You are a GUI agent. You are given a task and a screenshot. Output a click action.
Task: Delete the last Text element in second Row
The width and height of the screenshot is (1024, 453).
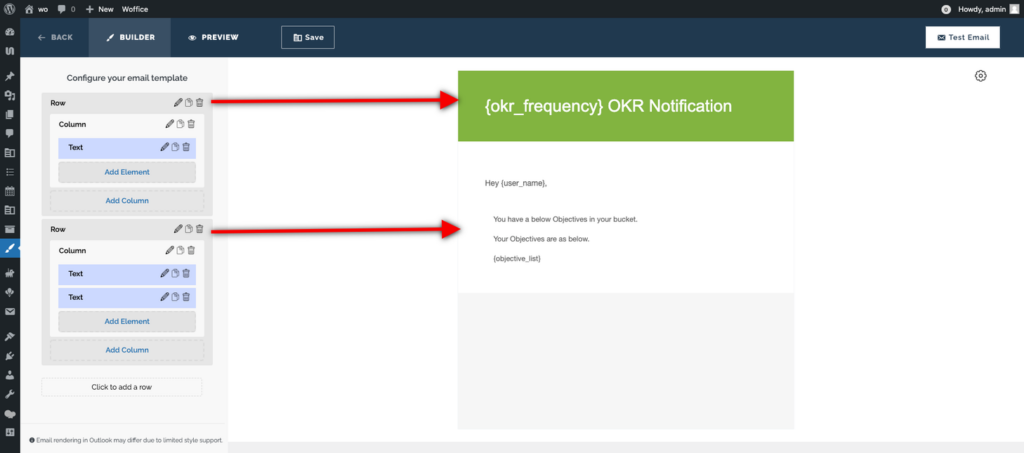pyautogui.click(x=186, y=297)
